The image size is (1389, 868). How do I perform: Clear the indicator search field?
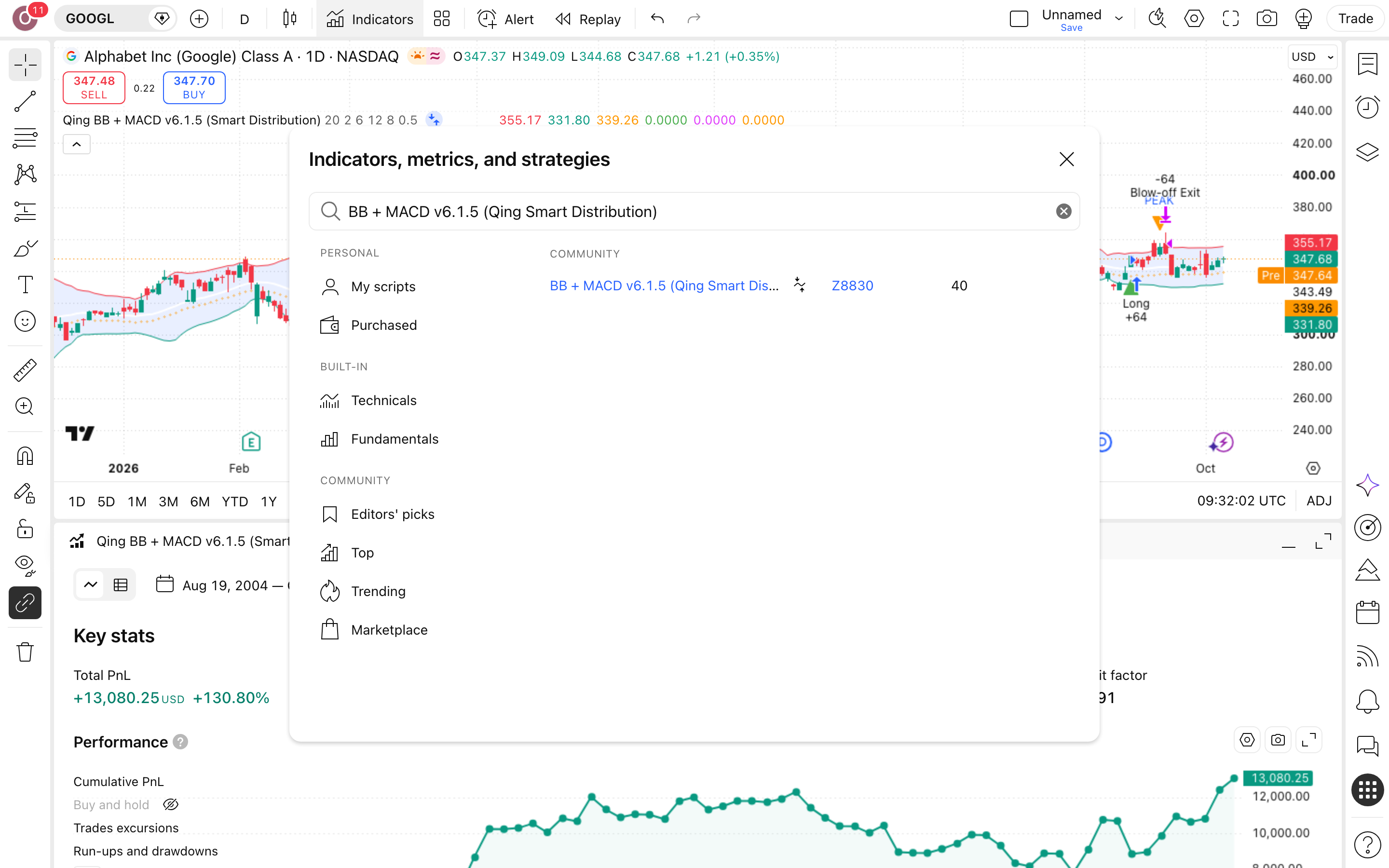[1063, 211]
